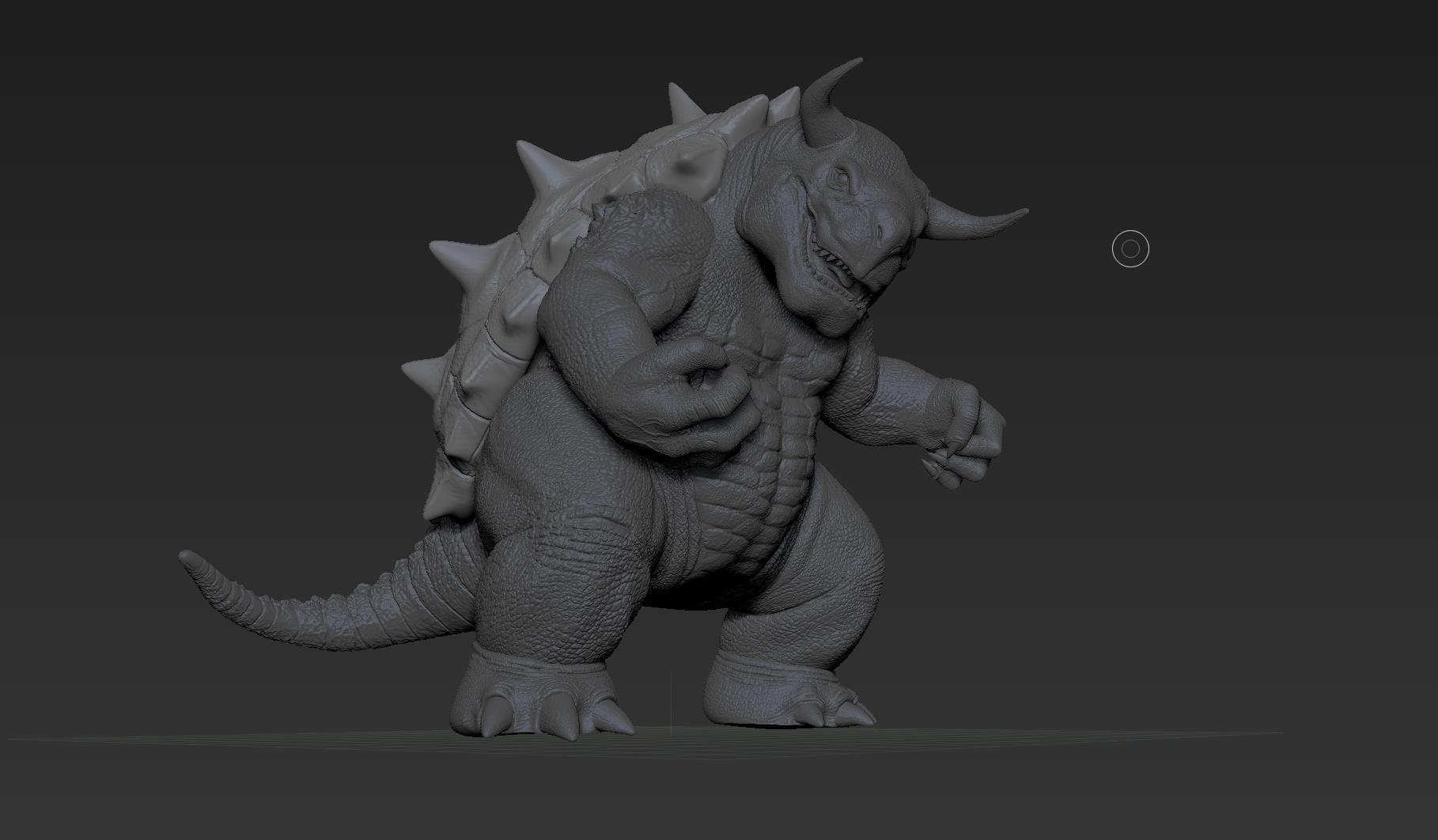Click the creature's eye
The height and width of the screenshot is (840, 1438).
point(839,179)
